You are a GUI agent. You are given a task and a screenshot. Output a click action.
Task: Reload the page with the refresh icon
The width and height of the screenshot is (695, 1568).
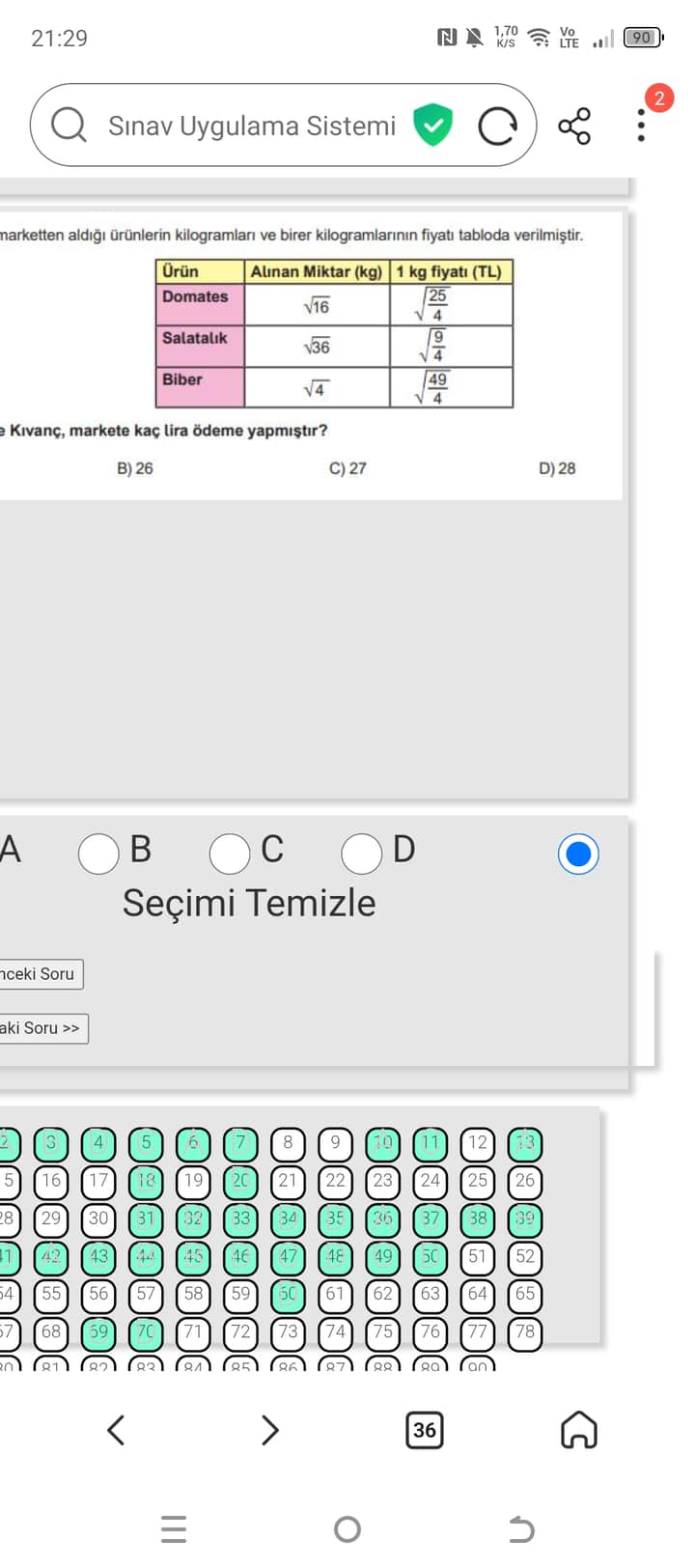click(497, 126)
